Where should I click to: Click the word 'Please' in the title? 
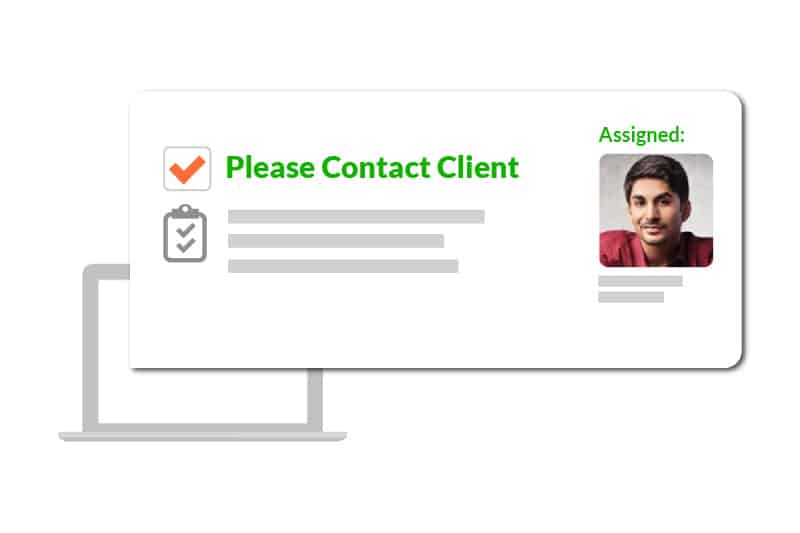pyautogui.click(x=270, y=168)
